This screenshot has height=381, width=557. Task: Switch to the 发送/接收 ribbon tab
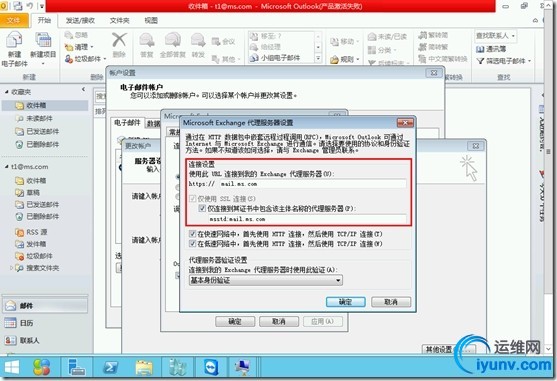tap(80, 20)
